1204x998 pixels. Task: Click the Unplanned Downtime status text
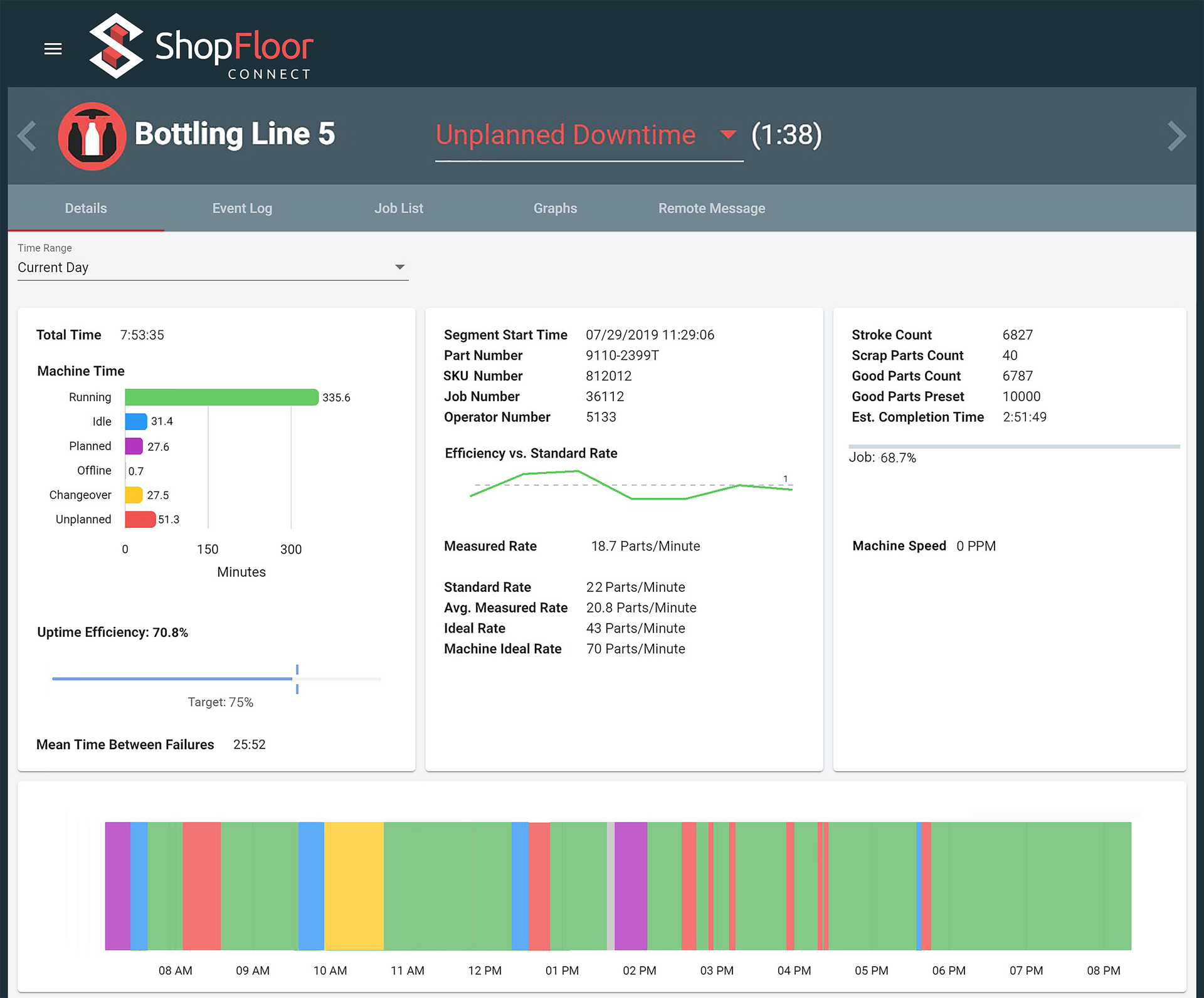[565, 135]
